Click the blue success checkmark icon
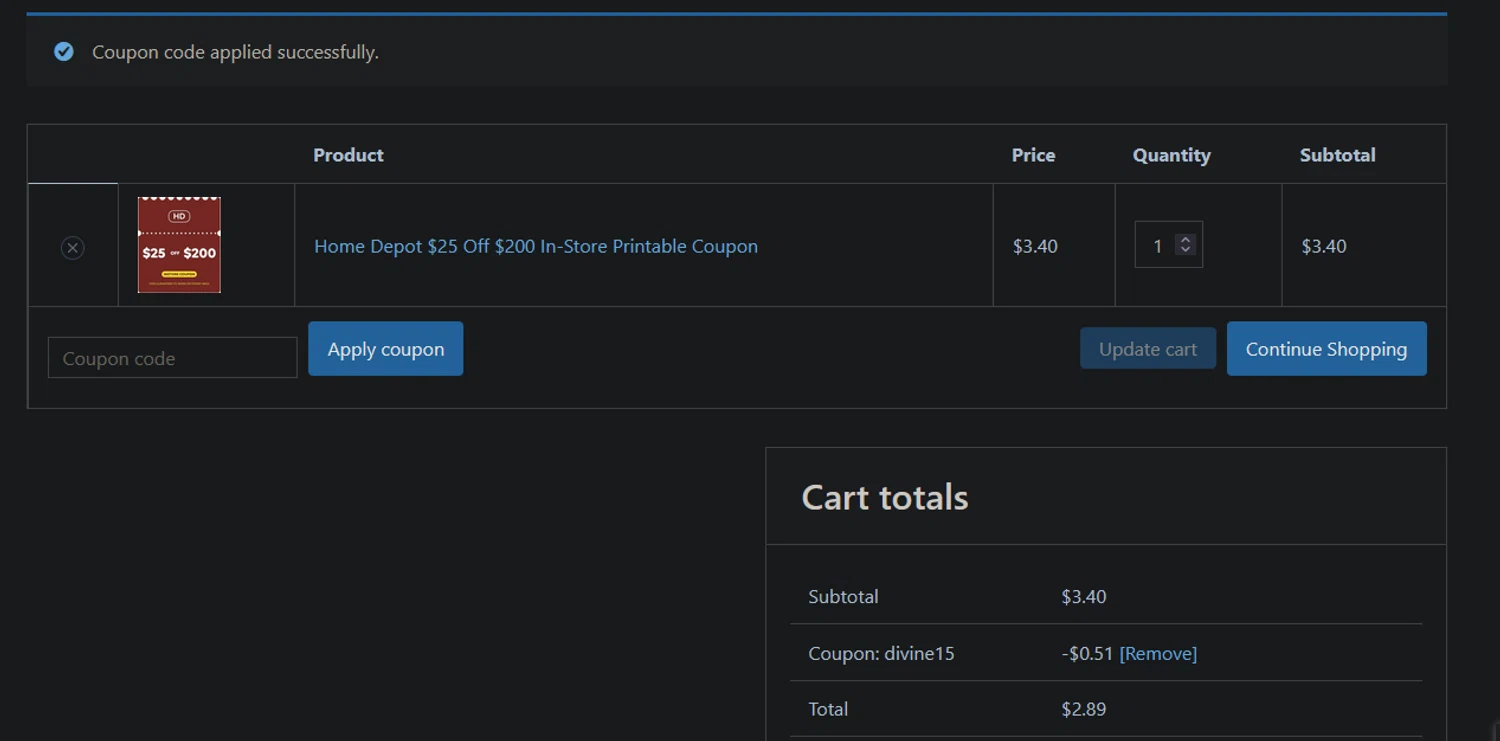Screen dimensions: 1500x741 [x=64, y=51]
